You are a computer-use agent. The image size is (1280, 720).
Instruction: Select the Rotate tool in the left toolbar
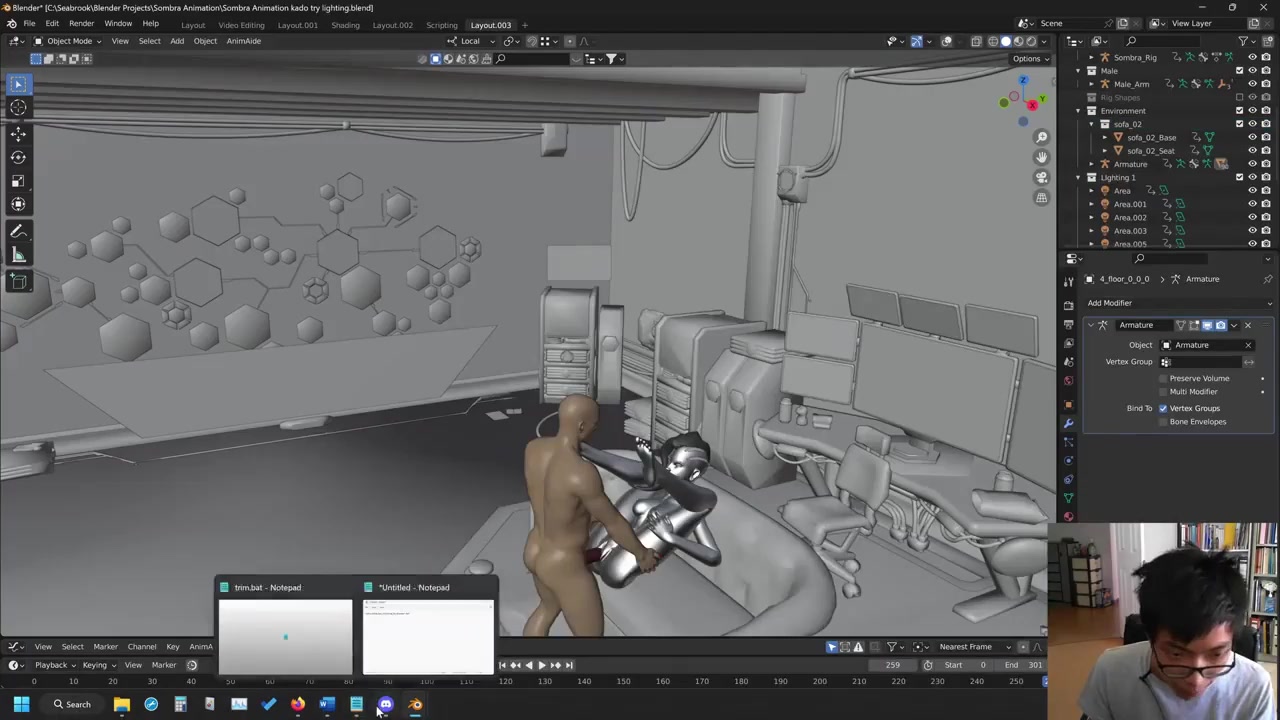tap(18, 157)
